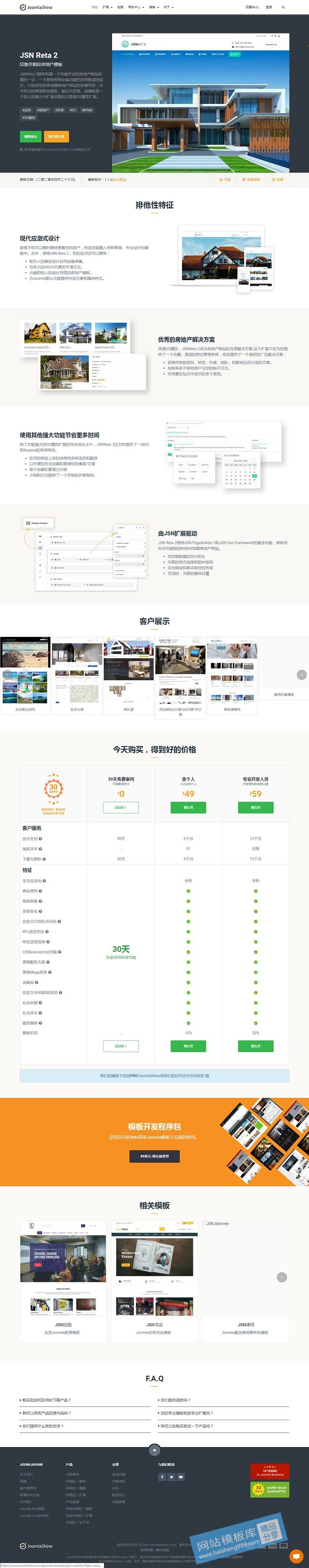Open the YouTube icon in the footer
The height and width of the screenshot is (1568, 309).
click(x=180, y=1477)
